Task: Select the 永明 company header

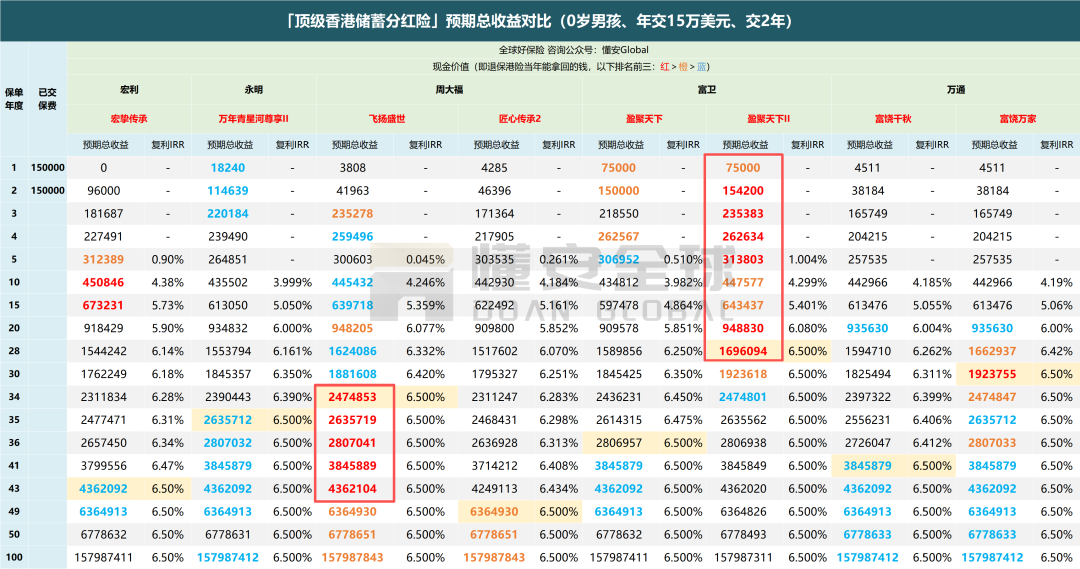Action: [x=253, y=90]
